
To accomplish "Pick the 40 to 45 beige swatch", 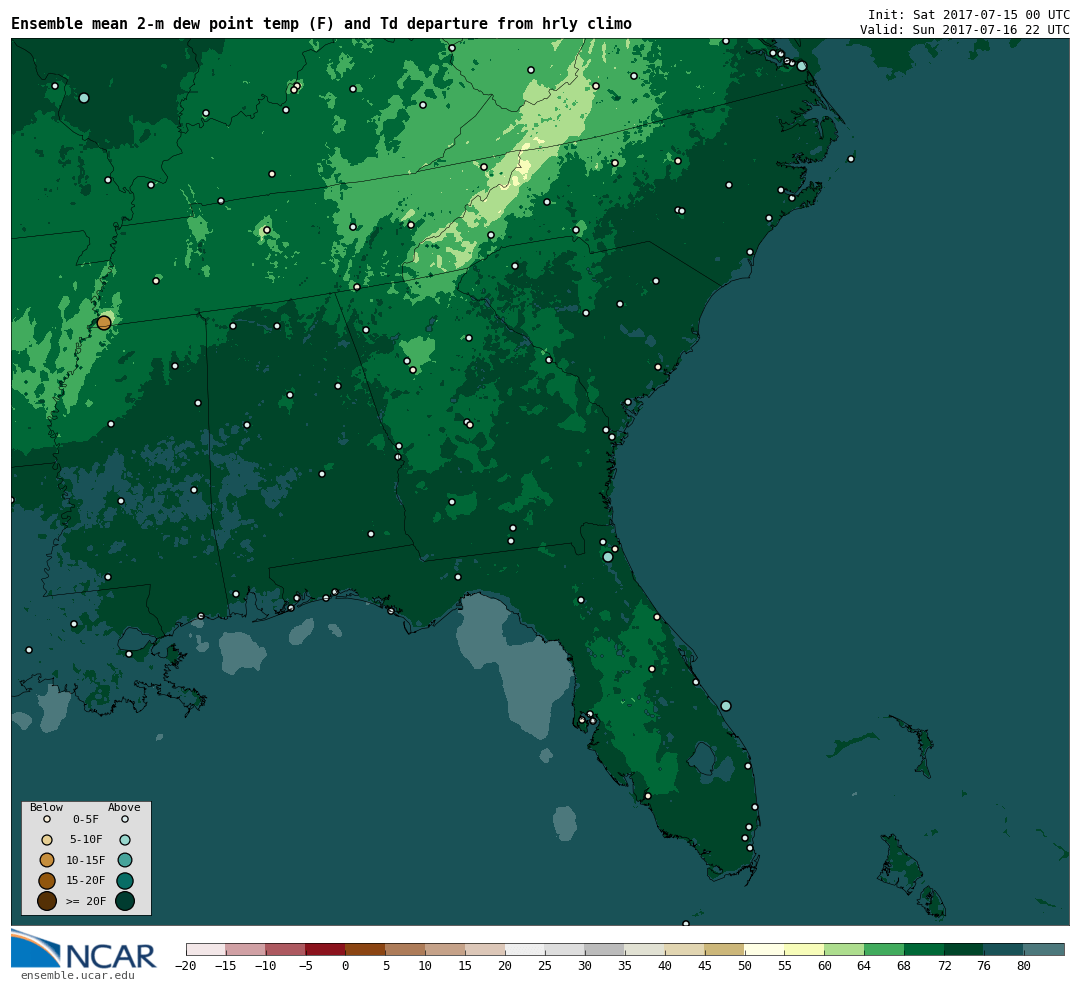I will tap(685, 949).
